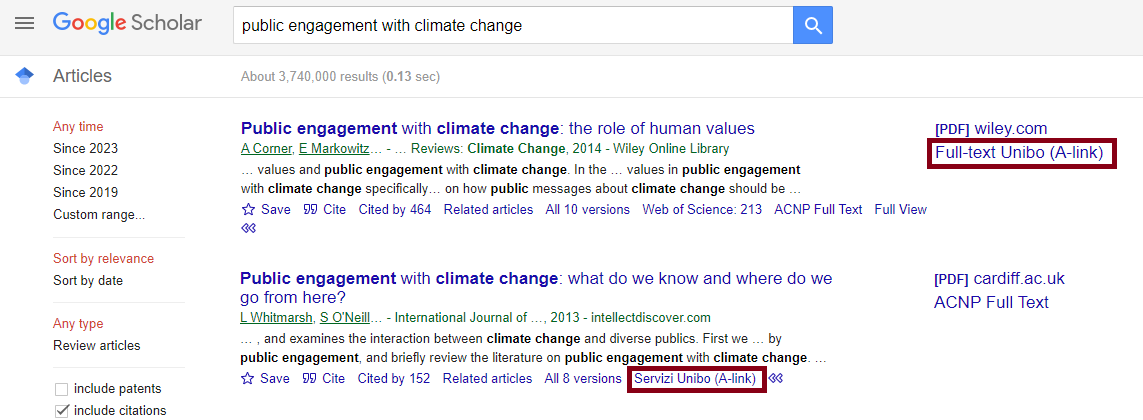Filter results Since 2023

[85, 148]
